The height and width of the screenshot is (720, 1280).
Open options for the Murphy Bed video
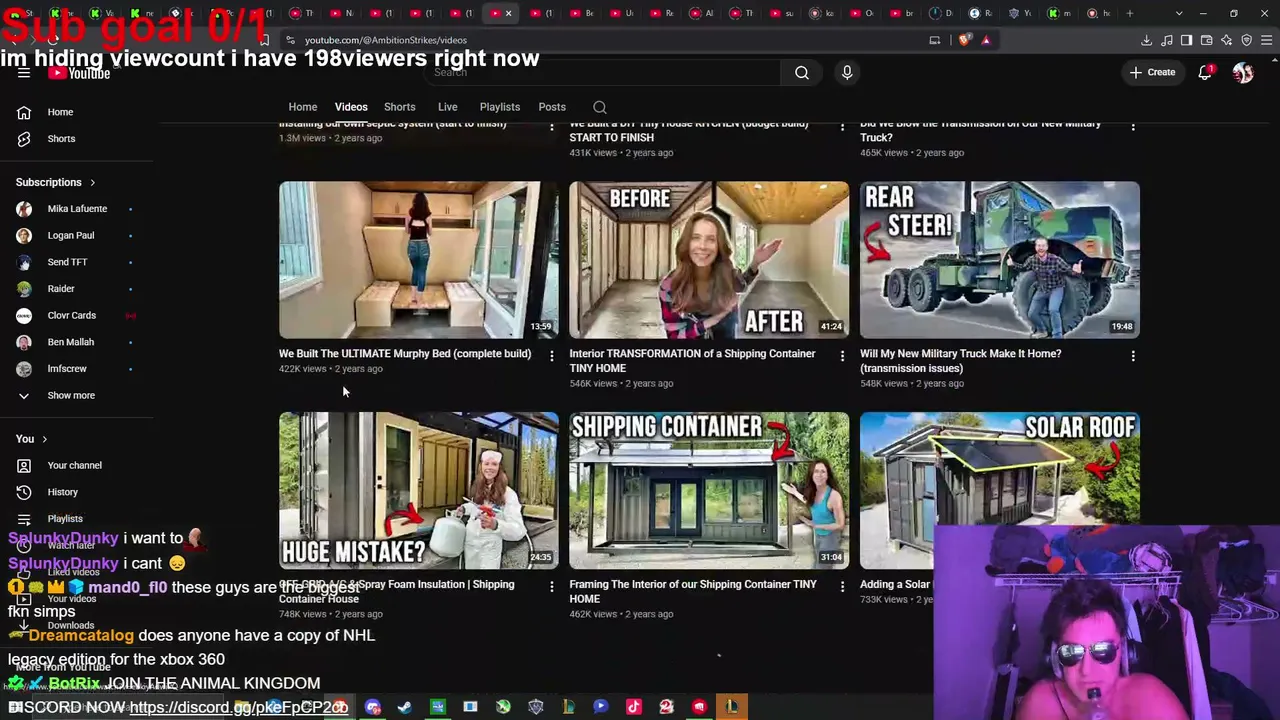pyautogui.click(x=551, y=355)
